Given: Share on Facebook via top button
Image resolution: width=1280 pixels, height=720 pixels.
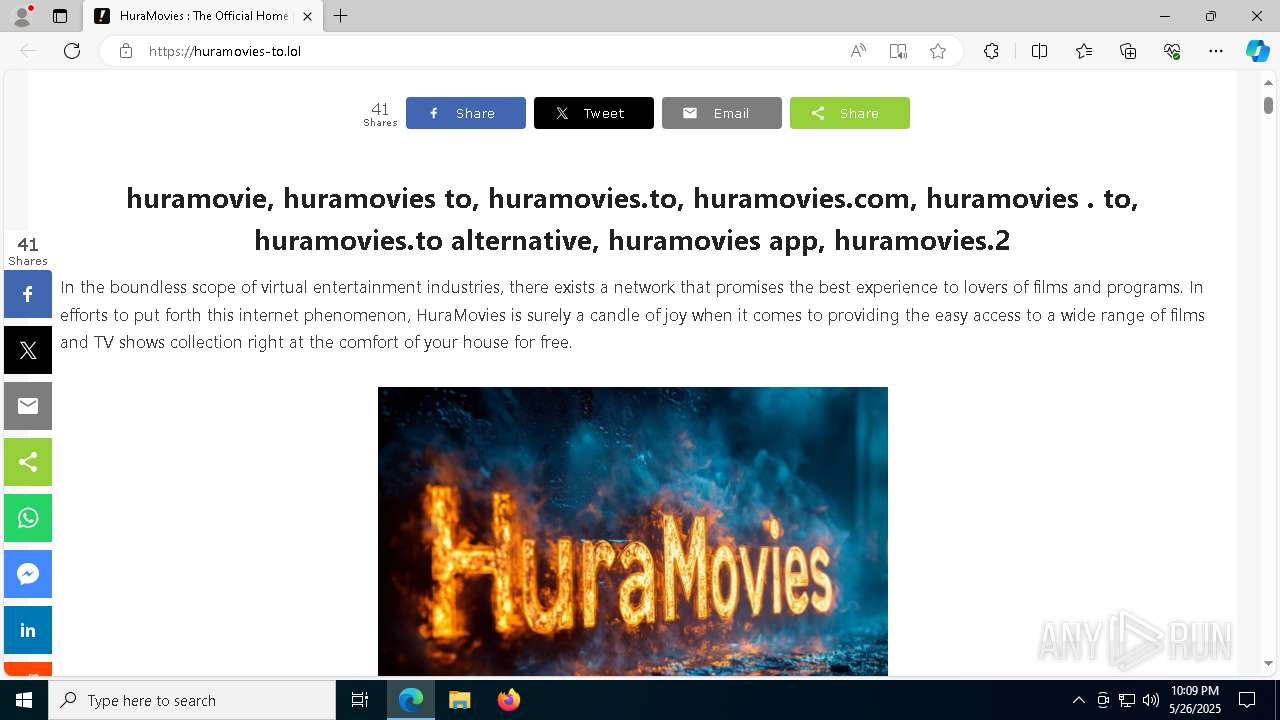Looking at the screenshot, I should tap(466, 113).
